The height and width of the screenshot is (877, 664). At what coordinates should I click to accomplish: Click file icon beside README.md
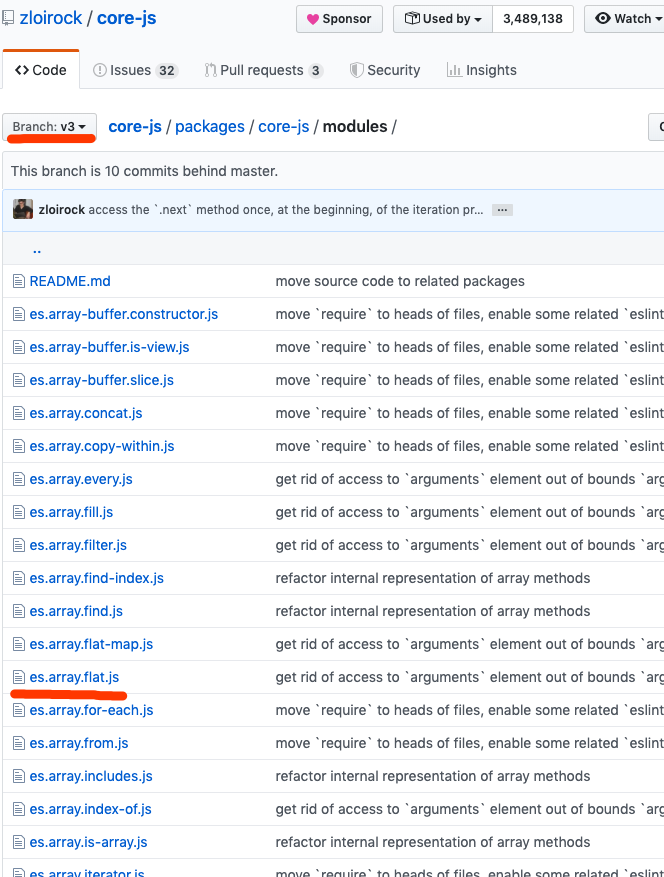tap(18, 281)
